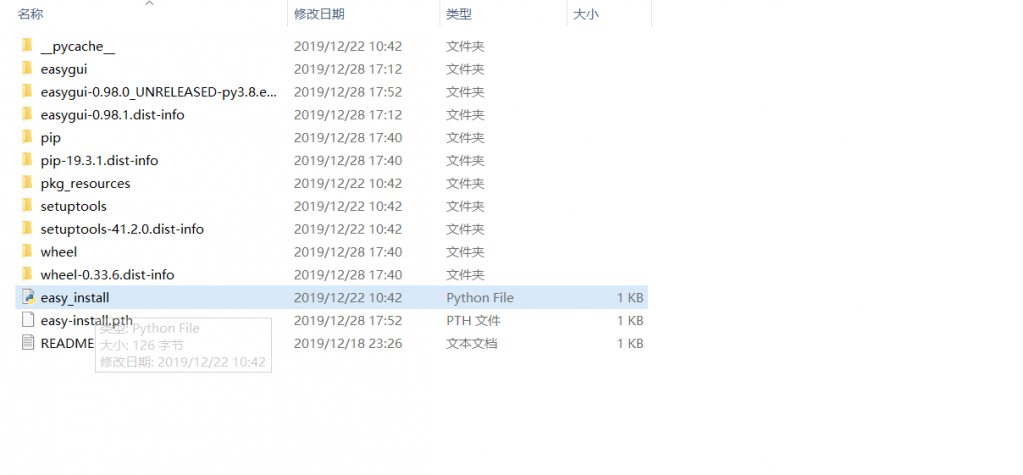Select the pip folder name
1023x475 pixels.
(x=50, y=138)
